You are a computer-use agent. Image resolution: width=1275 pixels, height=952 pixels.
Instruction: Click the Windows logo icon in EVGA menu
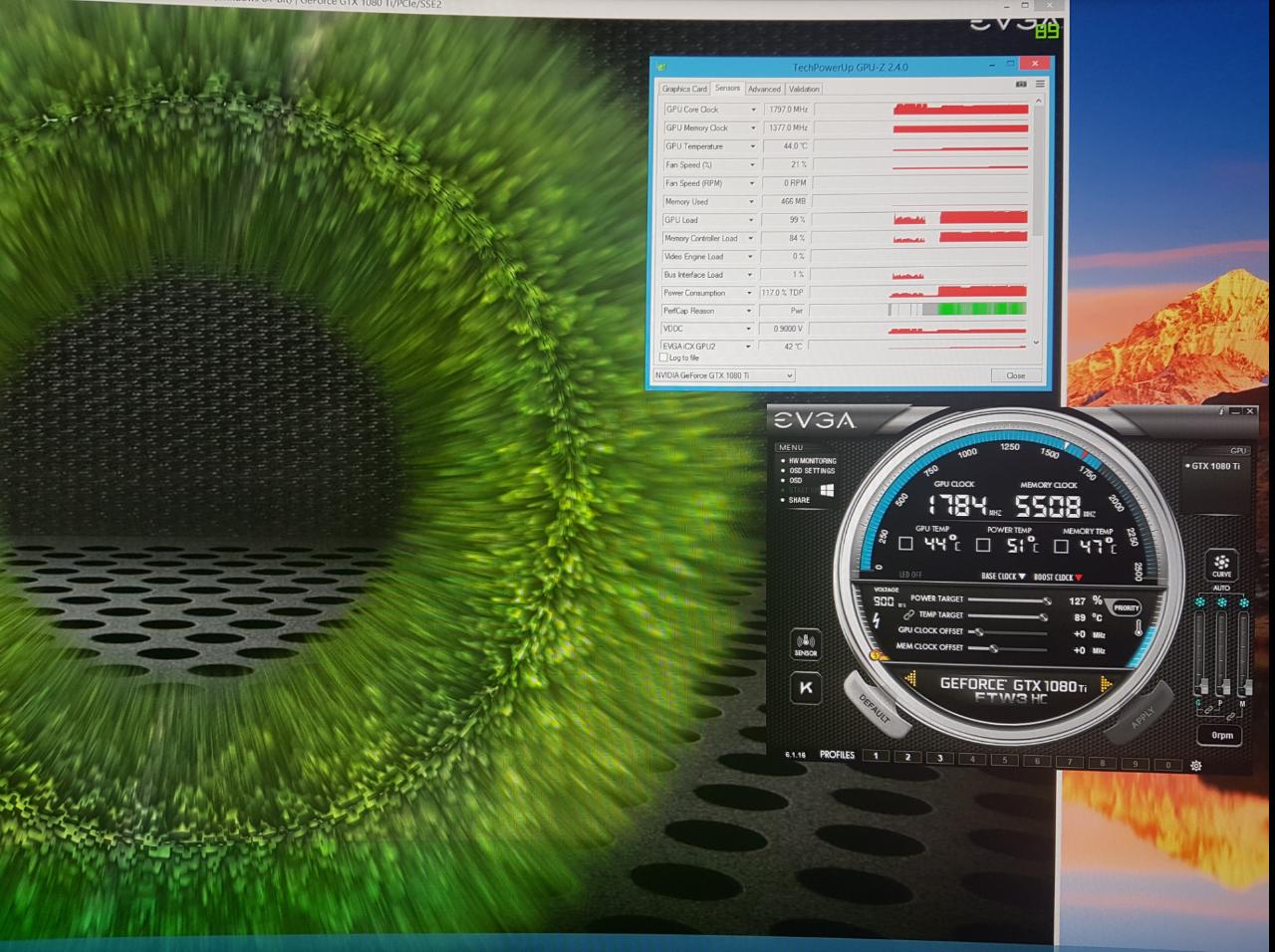pos(827,490)
